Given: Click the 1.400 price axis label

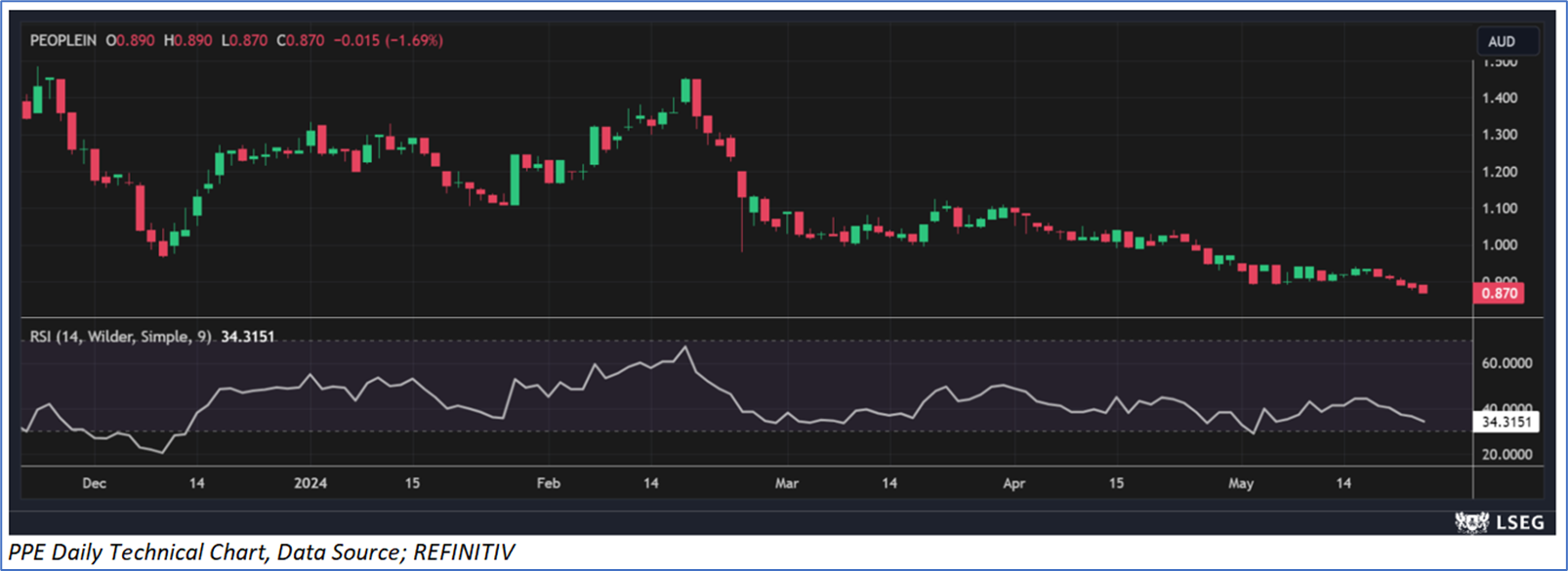Looking at the screenshot, I should coord(1500,98).
